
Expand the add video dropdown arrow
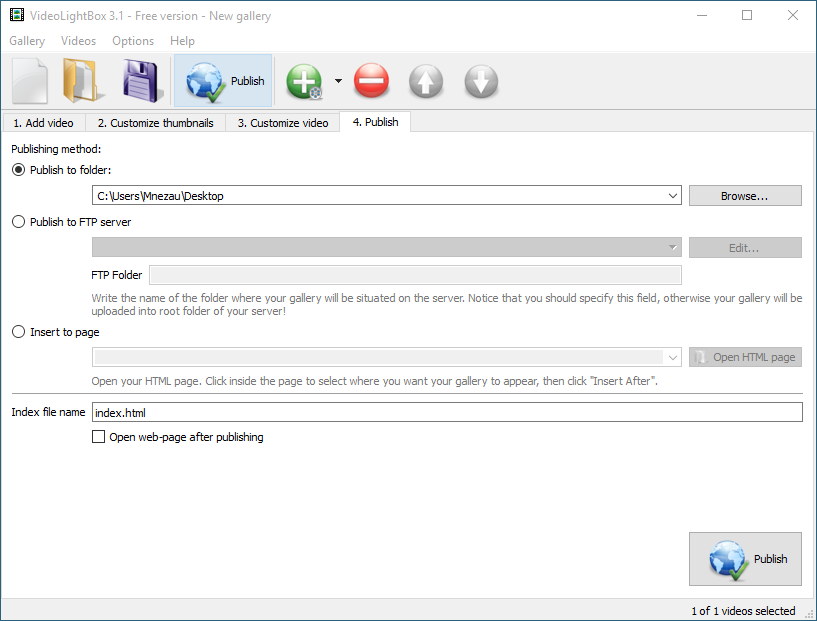pos(338,81)
